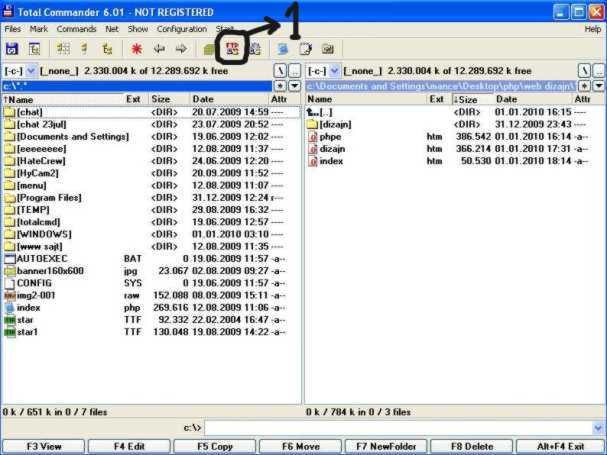This screenshot has width=607, height=455.
Task: Click the red star invert selection icon
Action: [x=136, y=49]
